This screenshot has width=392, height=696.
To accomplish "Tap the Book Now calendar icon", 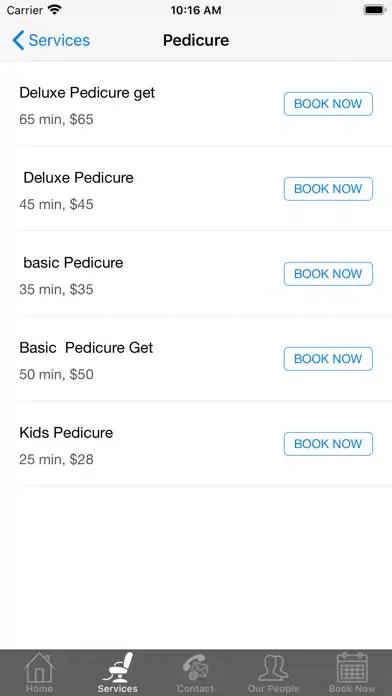I will (x=352, y=668).
